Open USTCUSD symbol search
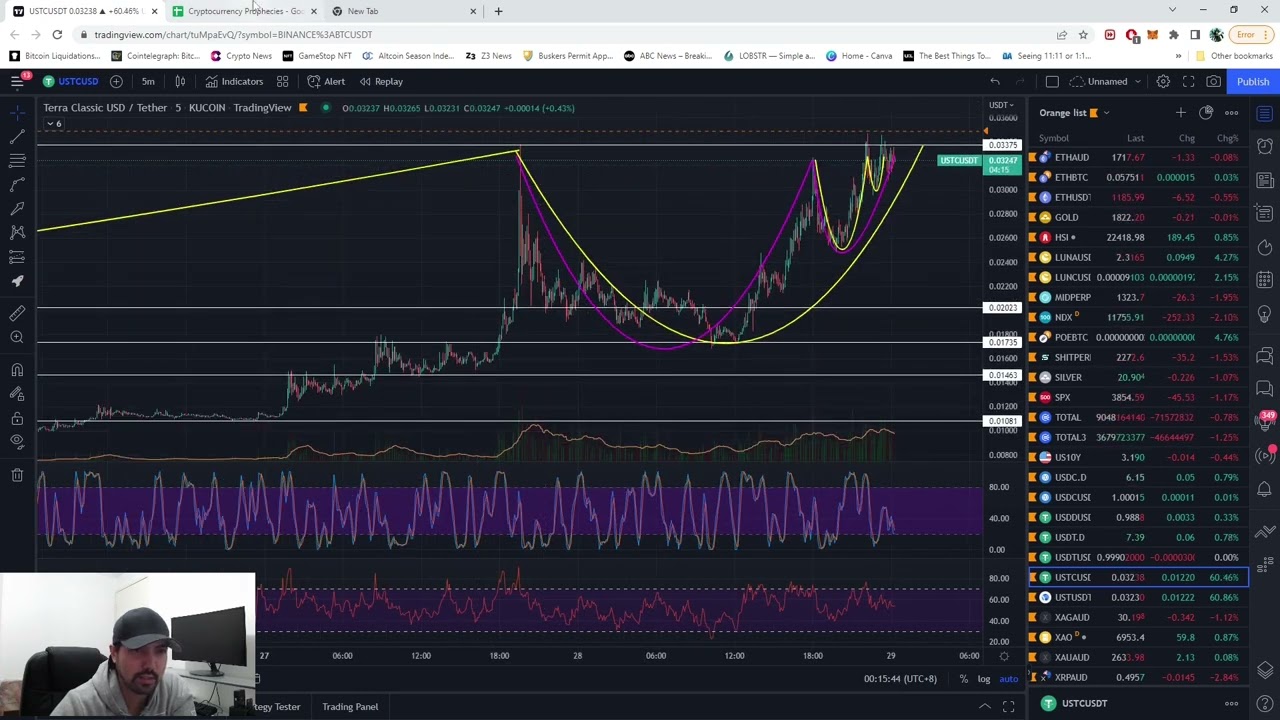Screen dimensions: 1280x720 pos(70,81)
